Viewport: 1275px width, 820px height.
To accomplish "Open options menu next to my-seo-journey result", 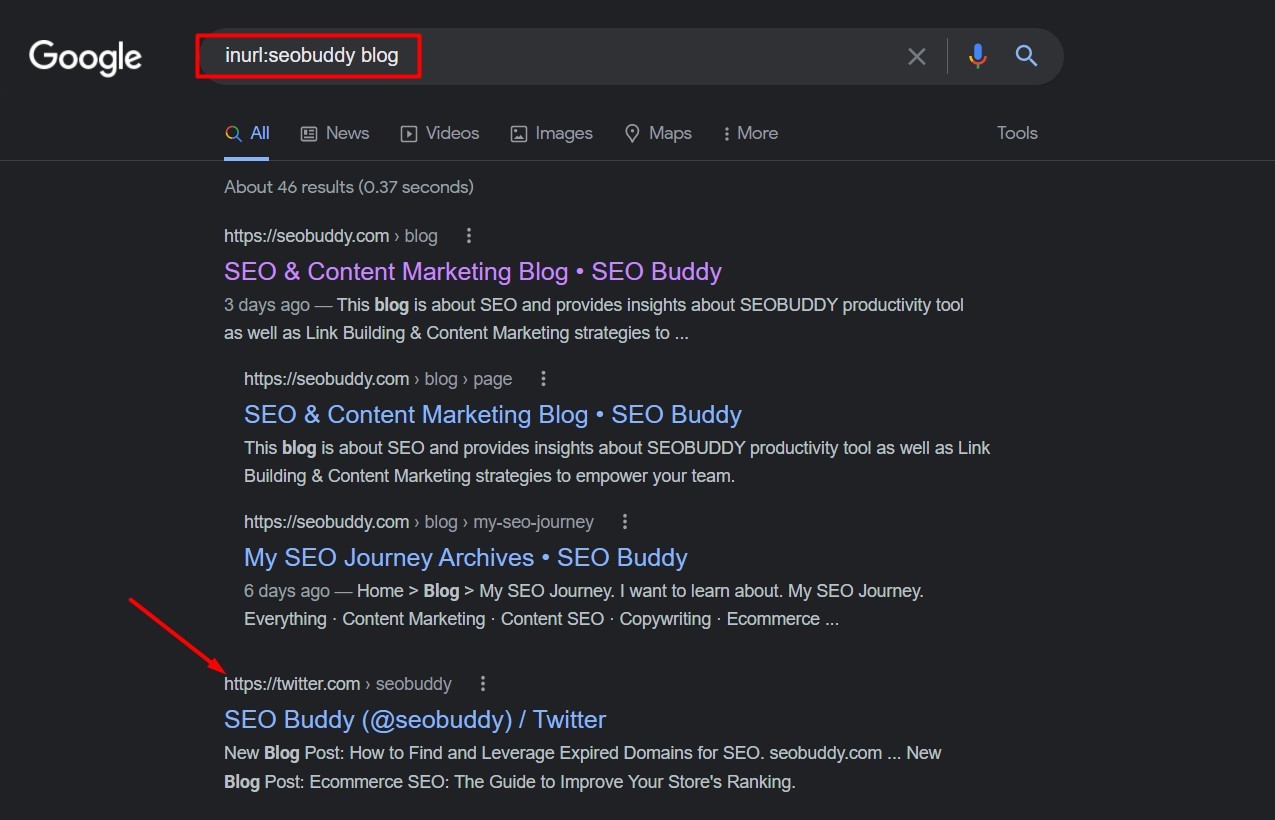I will (x=625, y=522).
